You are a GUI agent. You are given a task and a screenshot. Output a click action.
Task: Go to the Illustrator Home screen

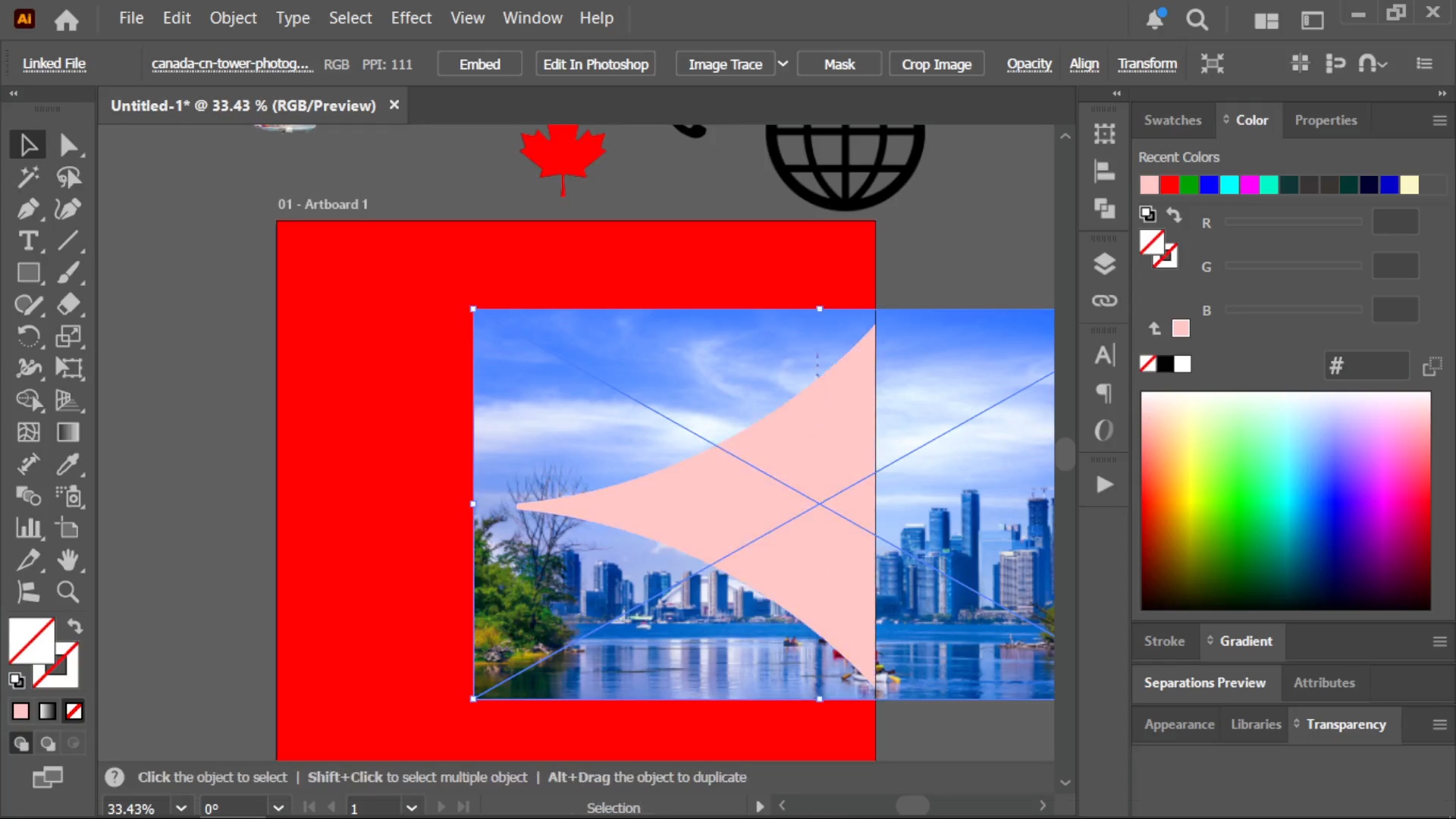point(67,20)
